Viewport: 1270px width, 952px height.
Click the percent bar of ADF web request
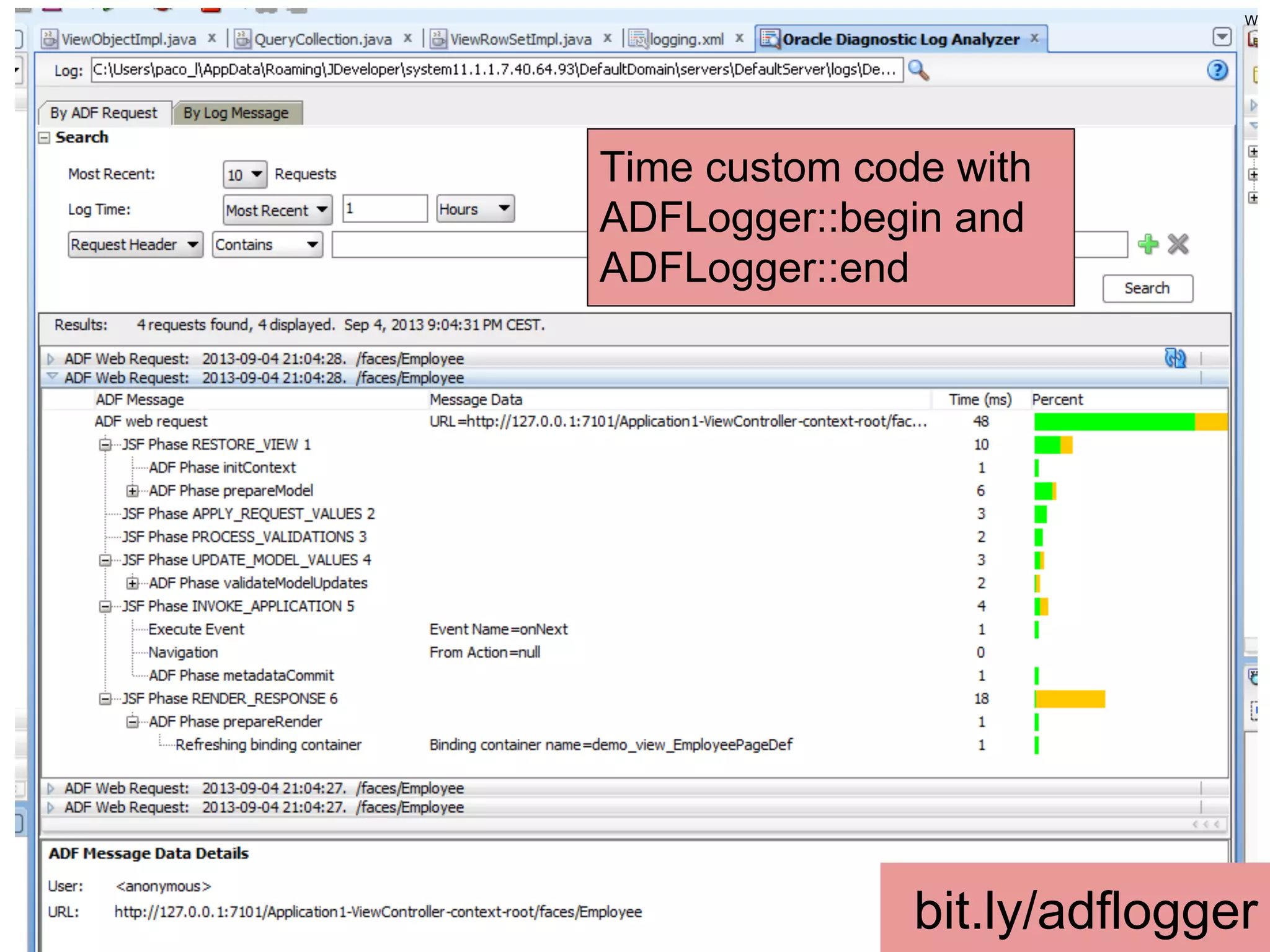(x=1130, y=421)
